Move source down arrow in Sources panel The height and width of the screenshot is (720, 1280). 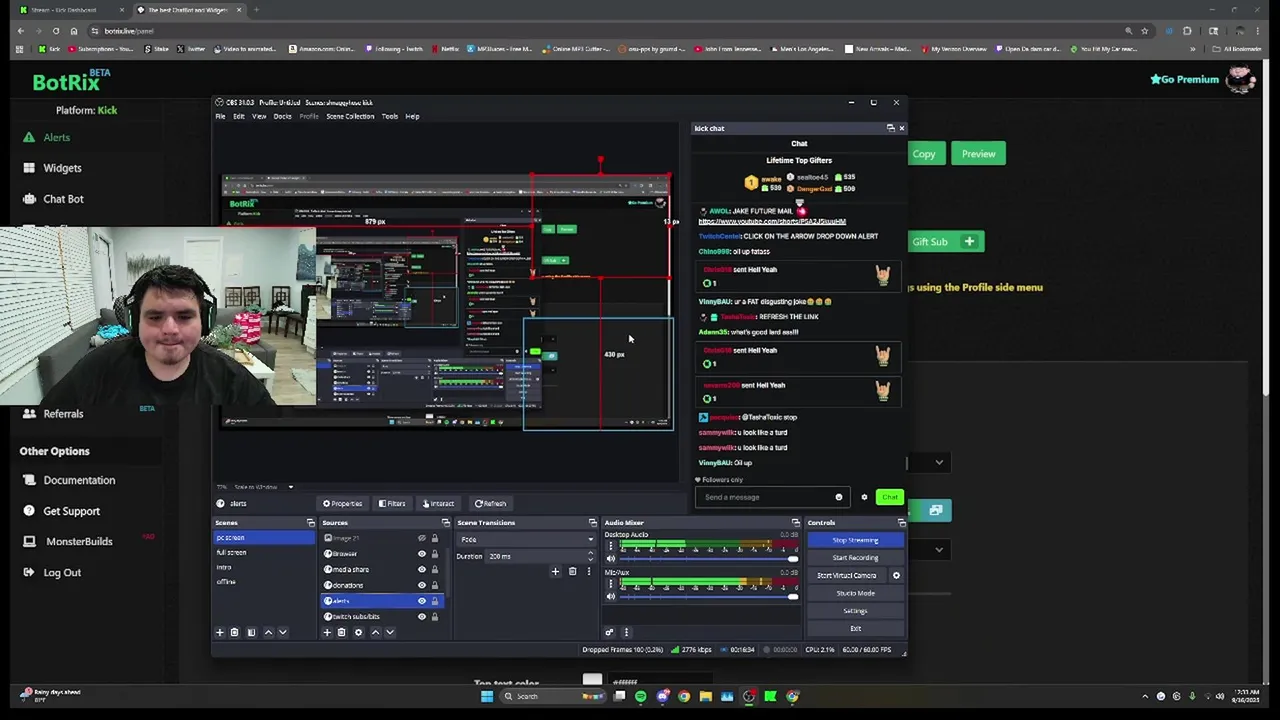[x=390, y=632]
